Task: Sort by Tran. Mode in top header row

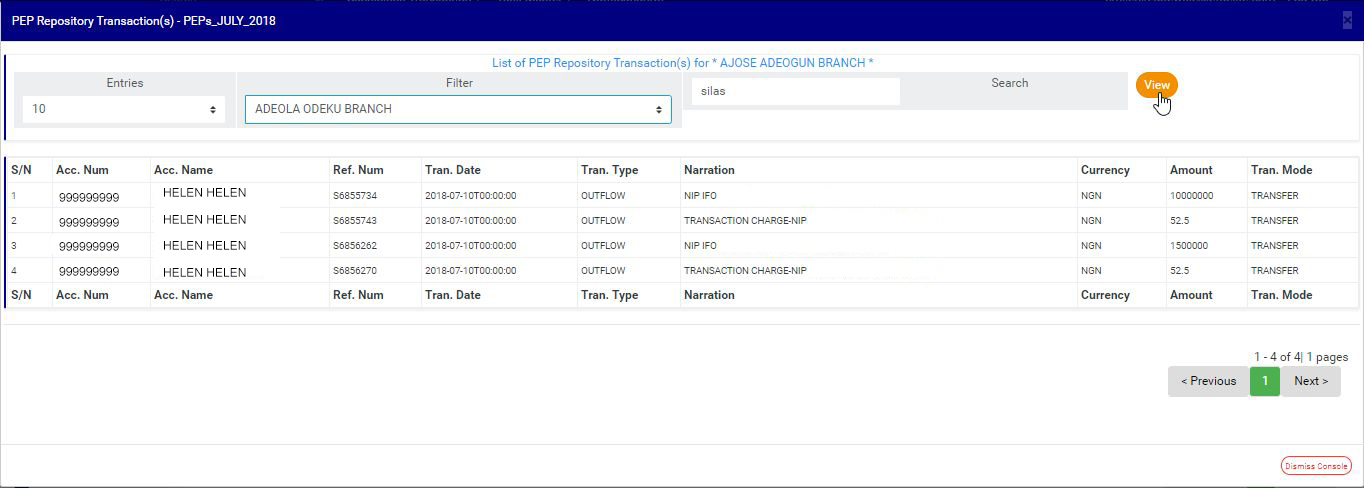Action: (x=1281, y=170)
